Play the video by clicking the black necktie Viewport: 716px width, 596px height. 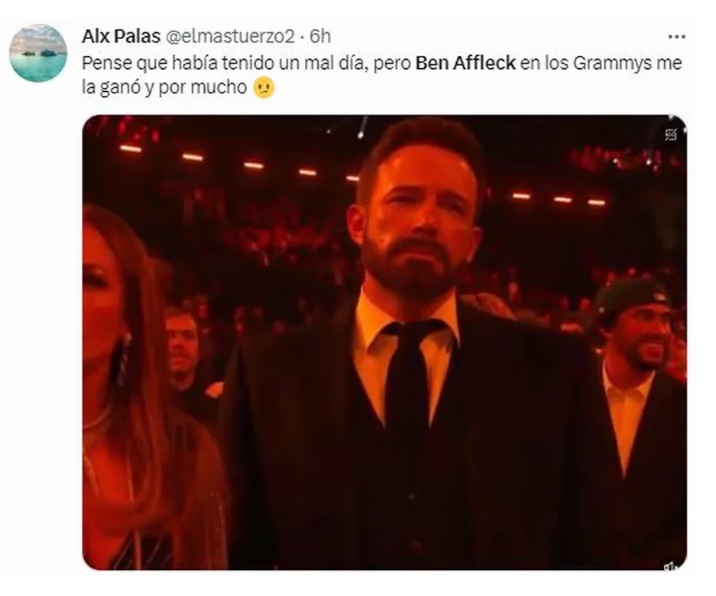click(x=409, y=400)
